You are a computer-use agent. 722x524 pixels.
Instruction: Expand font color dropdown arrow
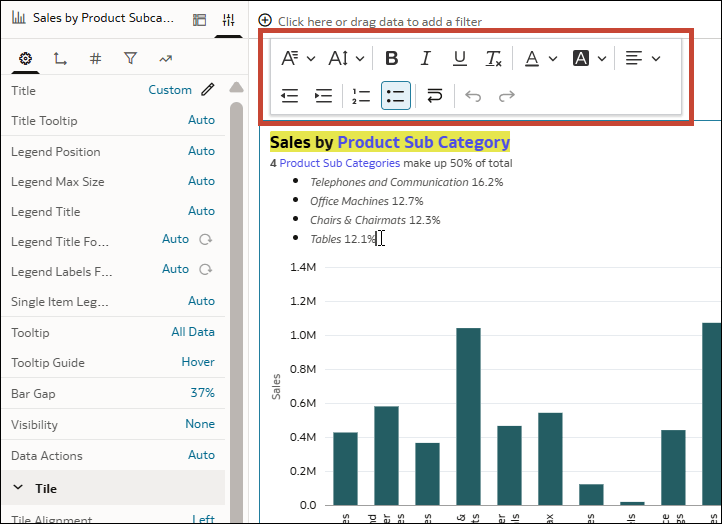coord(553,59)
